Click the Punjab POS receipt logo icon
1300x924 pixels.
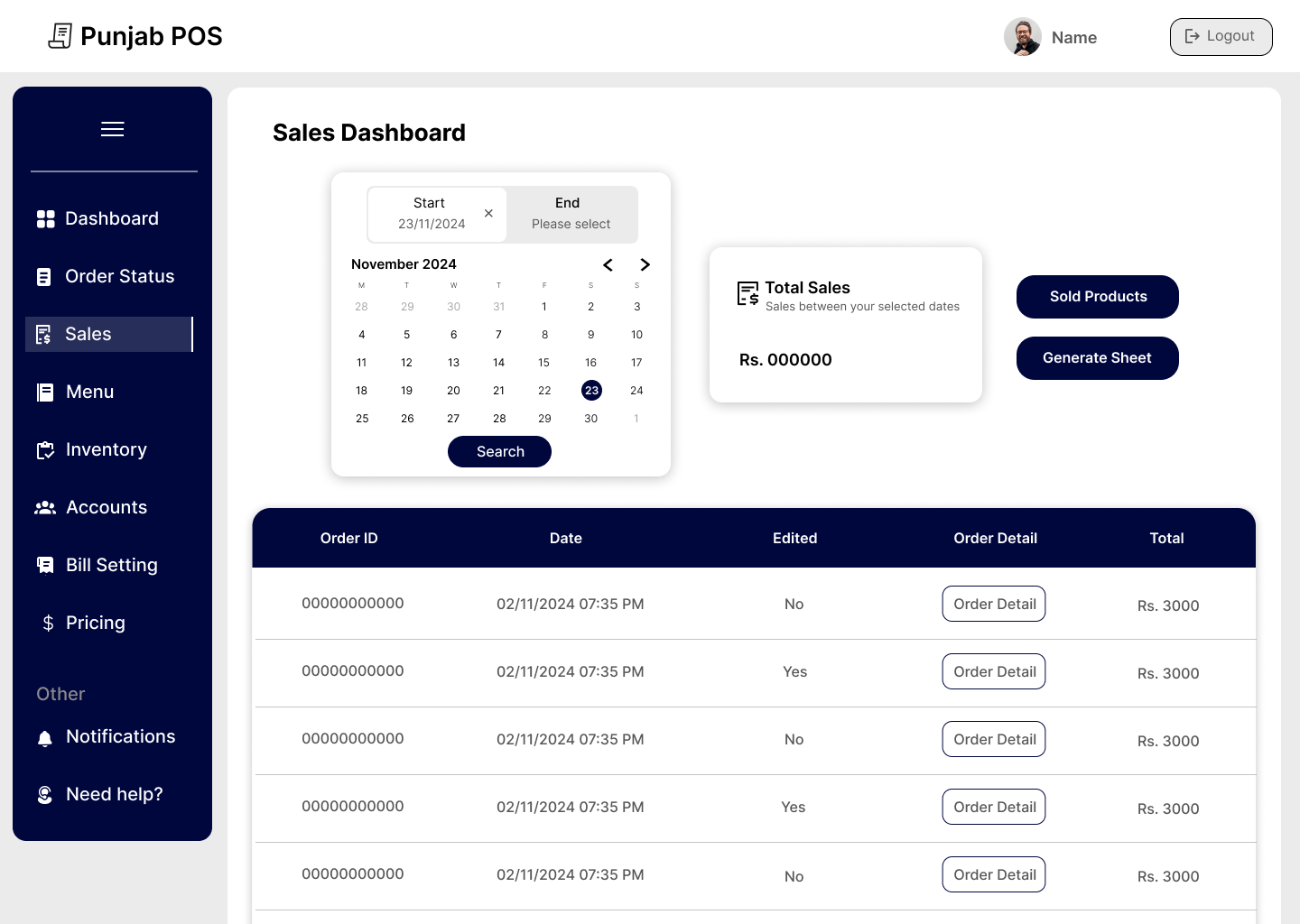tap(60, 36)
